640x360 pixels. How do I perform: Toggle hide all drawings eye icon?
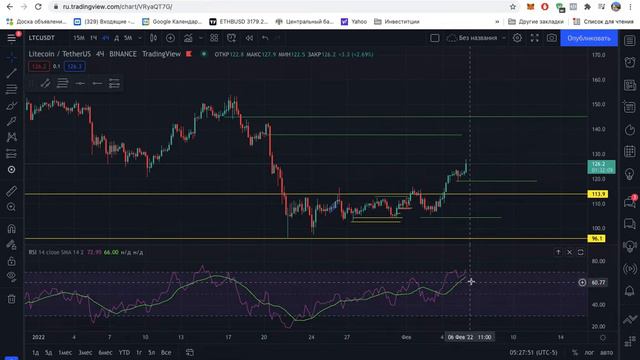click(11, 277)
